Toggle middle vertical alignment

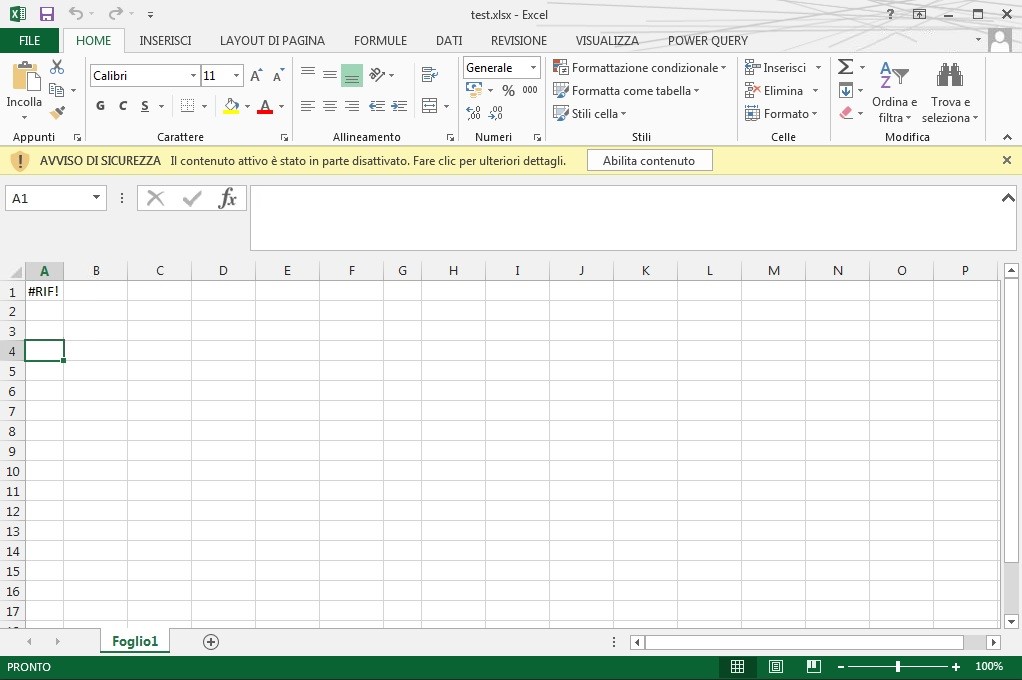click(x=330, y=75)
